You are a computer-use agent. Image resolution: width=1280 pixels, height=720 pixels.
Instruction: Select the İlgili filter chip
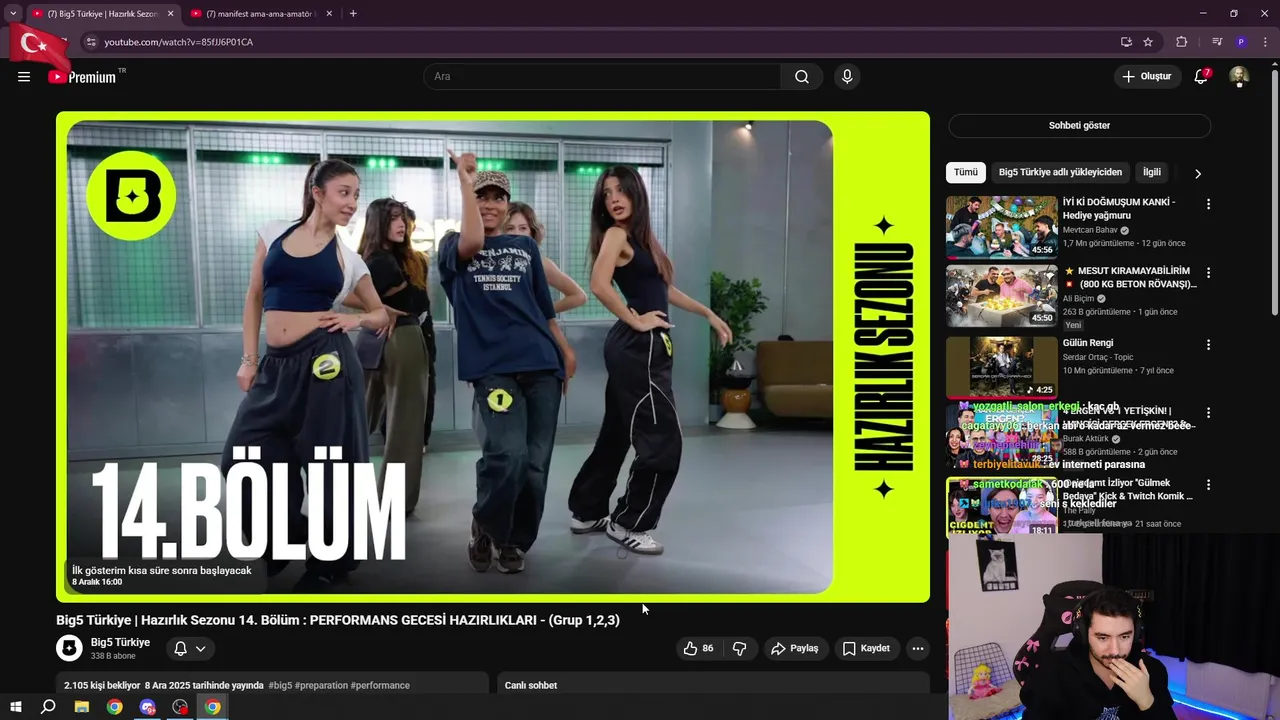tap(1152, 172)
